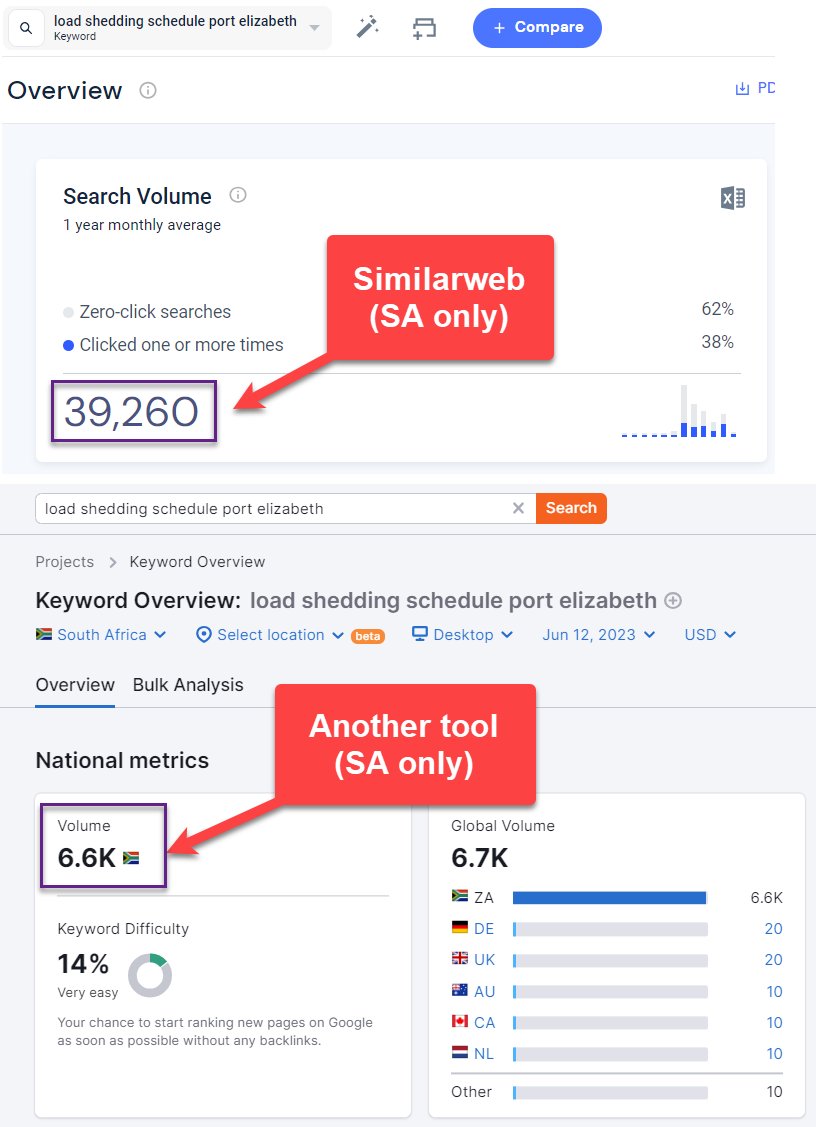Image resolution: width=816 pixels, height=1127 pixels.
Task: Click the CA volume value 10
Action: [x=774, y=1022]
